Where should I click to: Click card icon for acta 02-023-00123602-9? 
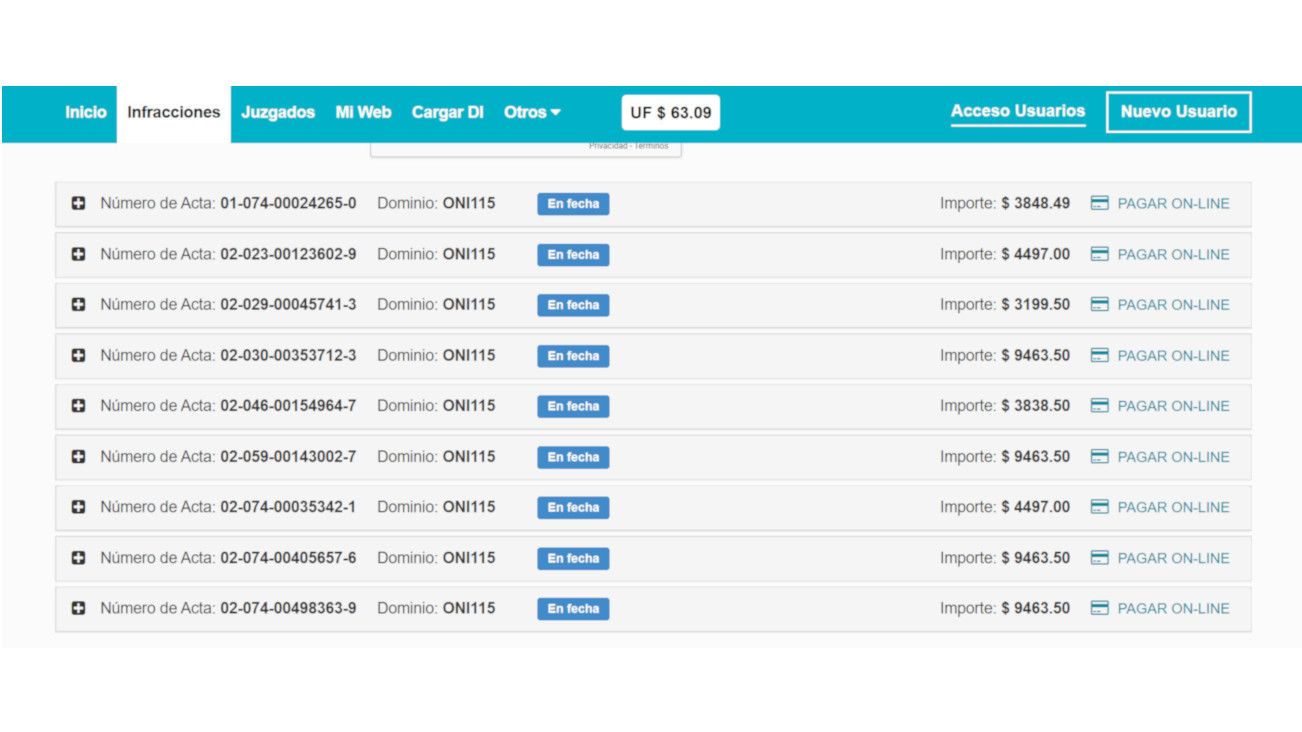1099,254
